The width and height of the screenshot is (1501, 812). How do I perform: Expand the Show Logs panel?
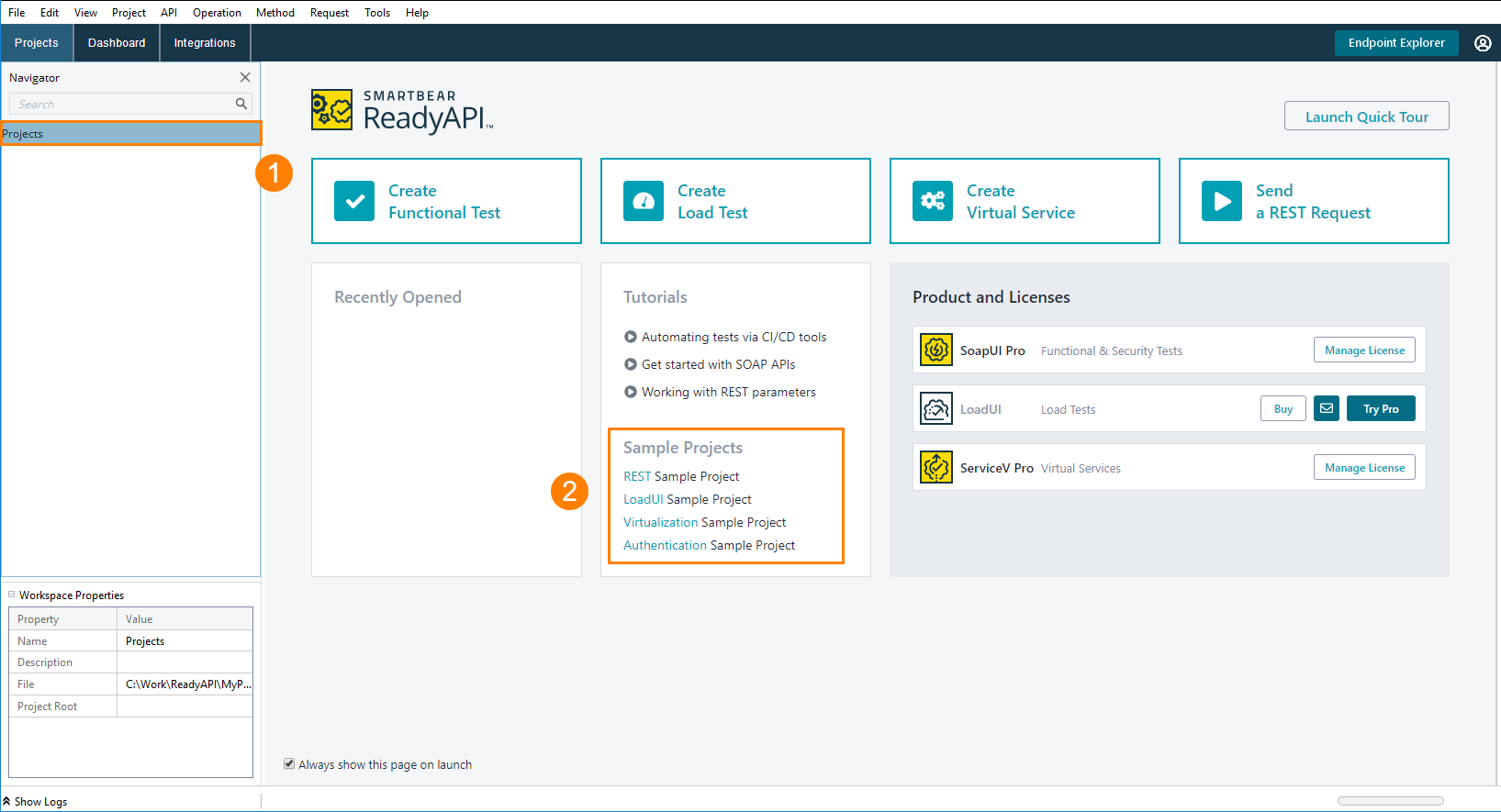pos(35,801)
